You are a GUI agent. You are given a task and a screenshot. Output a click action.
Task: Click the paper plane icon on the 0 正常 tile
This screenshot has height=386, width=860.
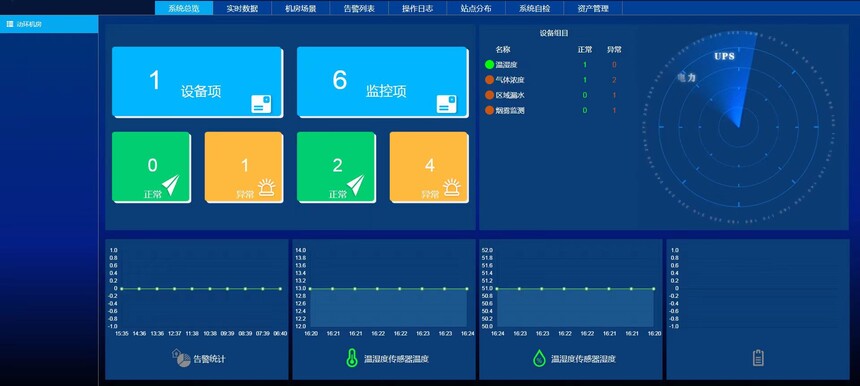tap(171, 185)
